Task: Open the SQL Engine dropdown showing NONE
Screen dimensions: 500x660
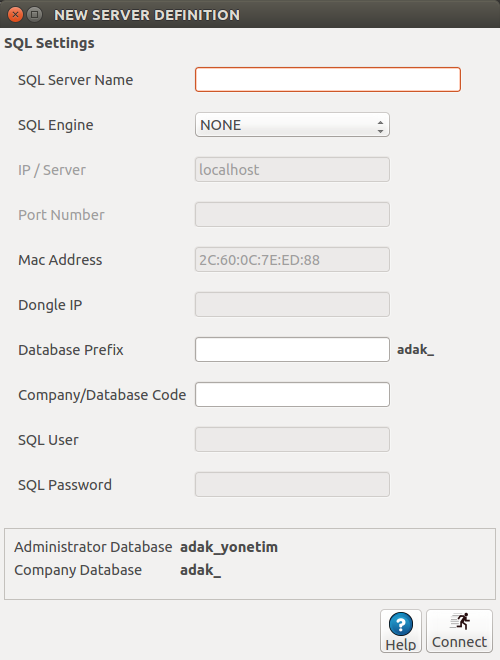Action: coord(292,125)
